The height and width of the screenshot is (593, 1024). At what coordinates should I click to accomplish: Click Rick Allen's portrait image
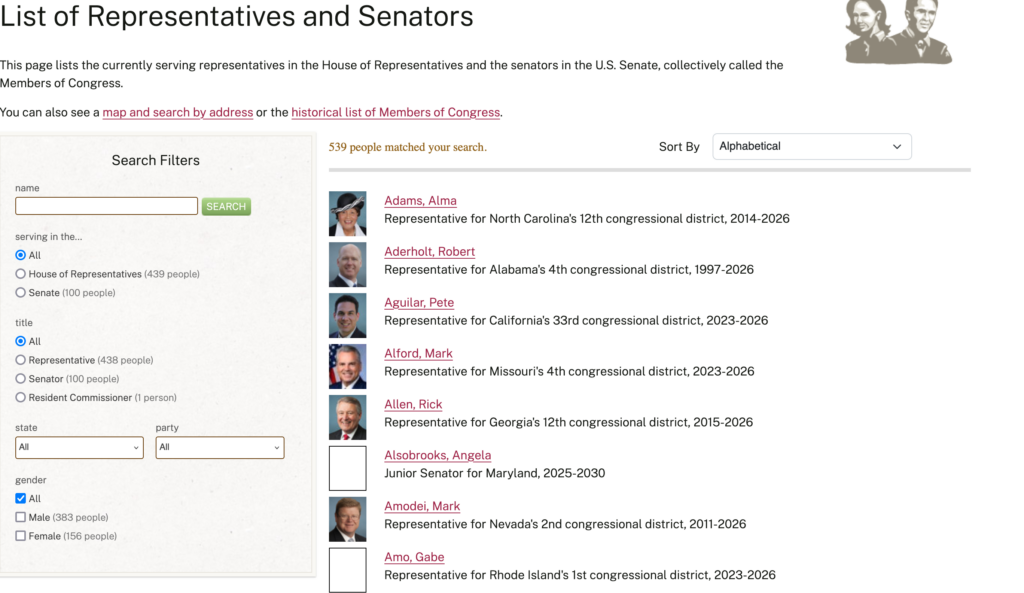coord(347,417)
